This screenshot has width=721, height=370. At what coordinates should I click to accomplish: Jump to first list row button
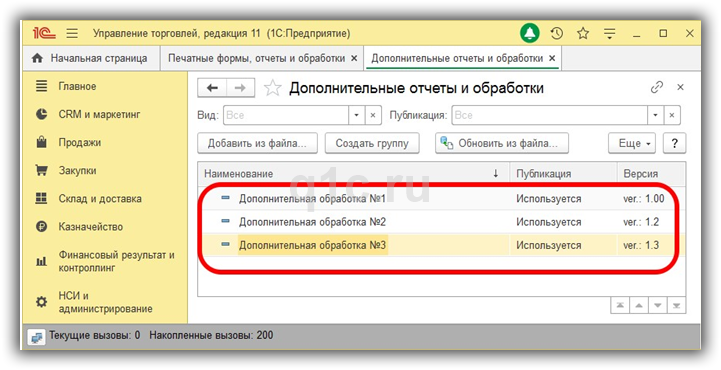[x=620, y=305]
